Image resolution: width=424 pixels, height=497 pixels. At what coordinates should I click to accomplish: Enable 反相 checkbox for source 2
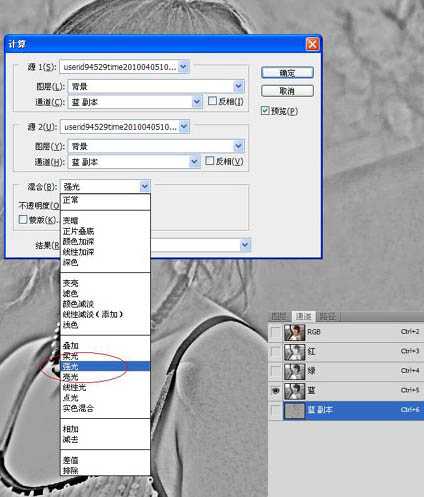[x=209, y=161]
